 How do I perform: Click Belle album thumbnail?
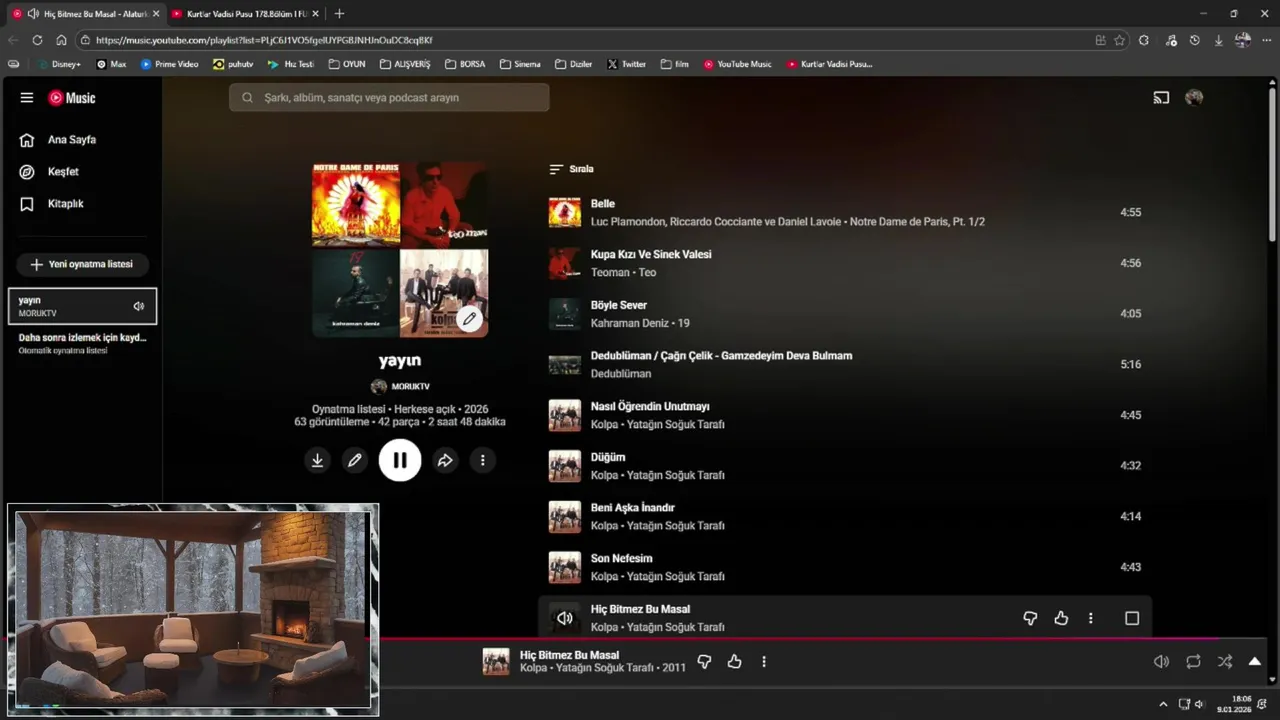pyautogui.click(x=565, y=212)
